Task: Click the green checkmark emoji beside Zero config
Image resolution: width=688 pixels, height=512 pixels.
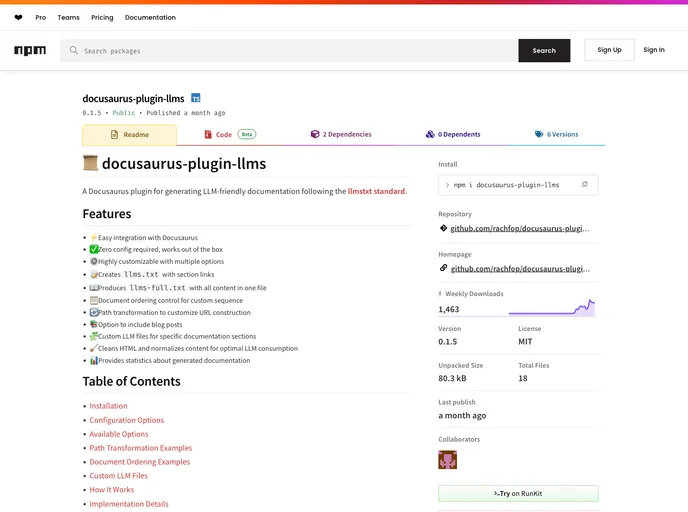Action: tap(93, 249)
